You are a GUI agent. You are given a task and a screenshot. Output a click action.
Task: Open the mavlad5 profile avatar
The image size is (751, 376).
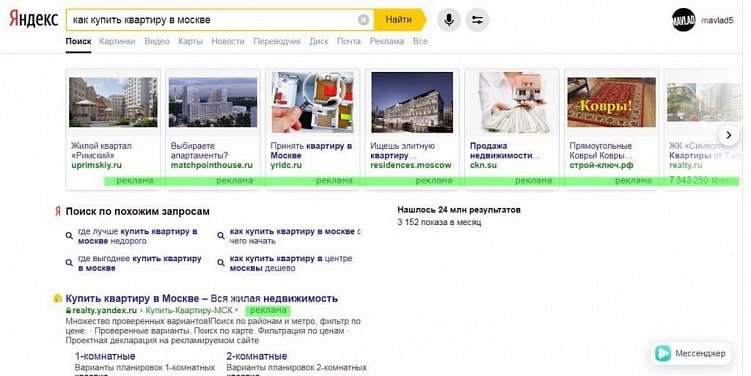[683, 20]
